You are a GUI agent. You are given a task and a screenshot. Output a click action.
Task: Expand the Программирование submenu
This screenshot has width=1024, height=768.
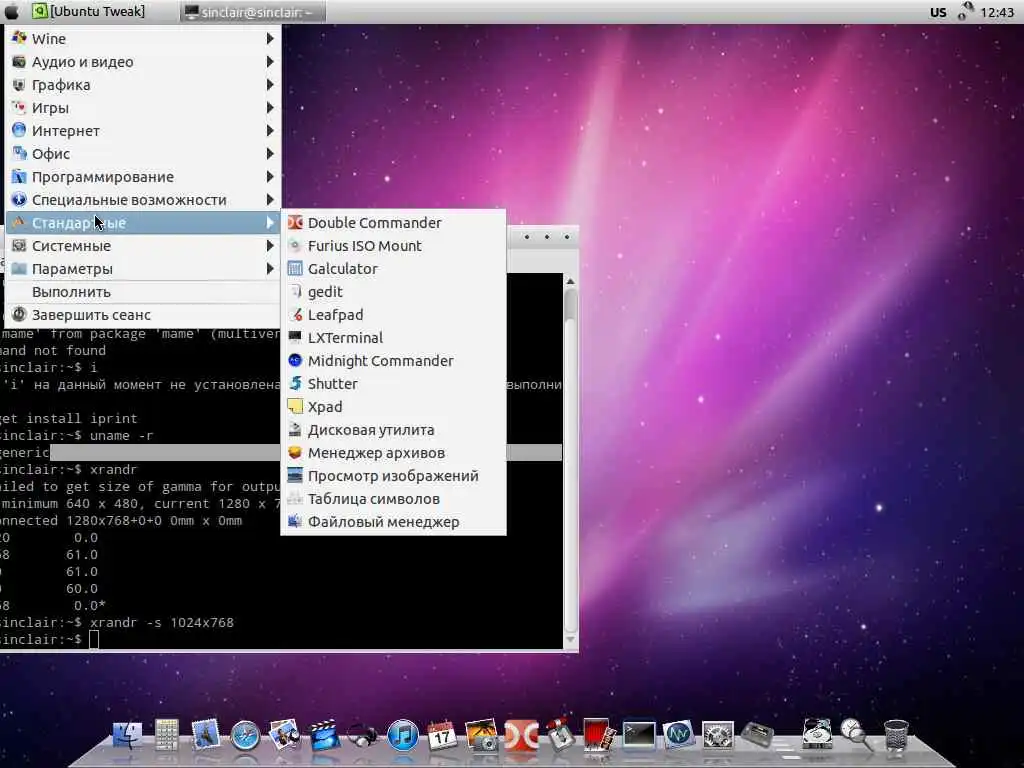[x=143, y=177]
